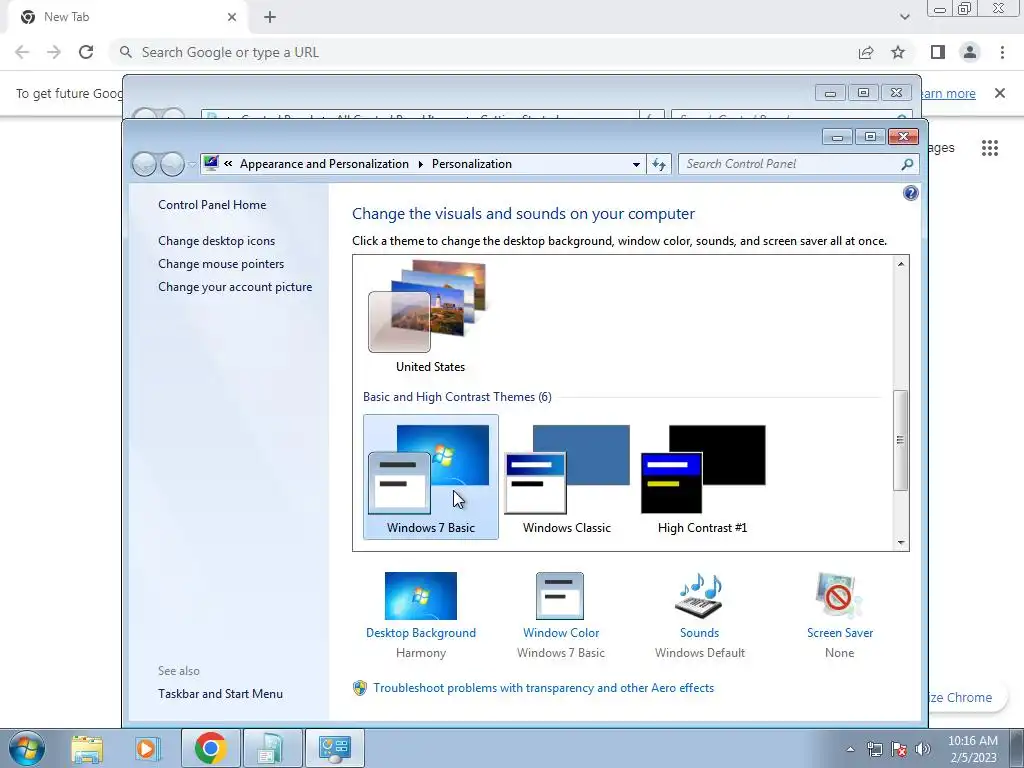Click the Desktop Background text link
Viewport: 1024px width, 768px height.
tap(421, 633)
